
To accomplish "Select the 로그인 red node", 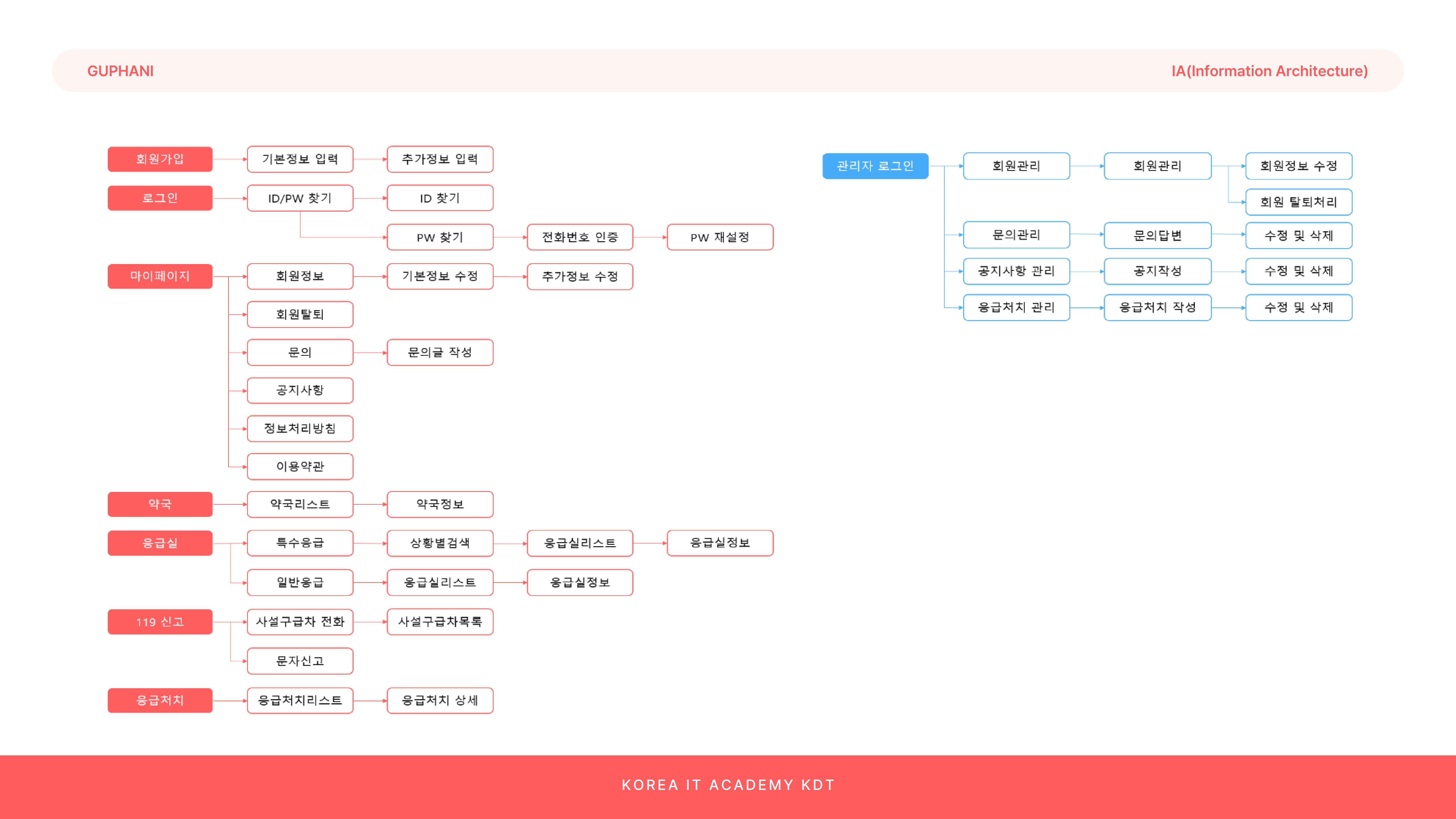I will (160, 198).
